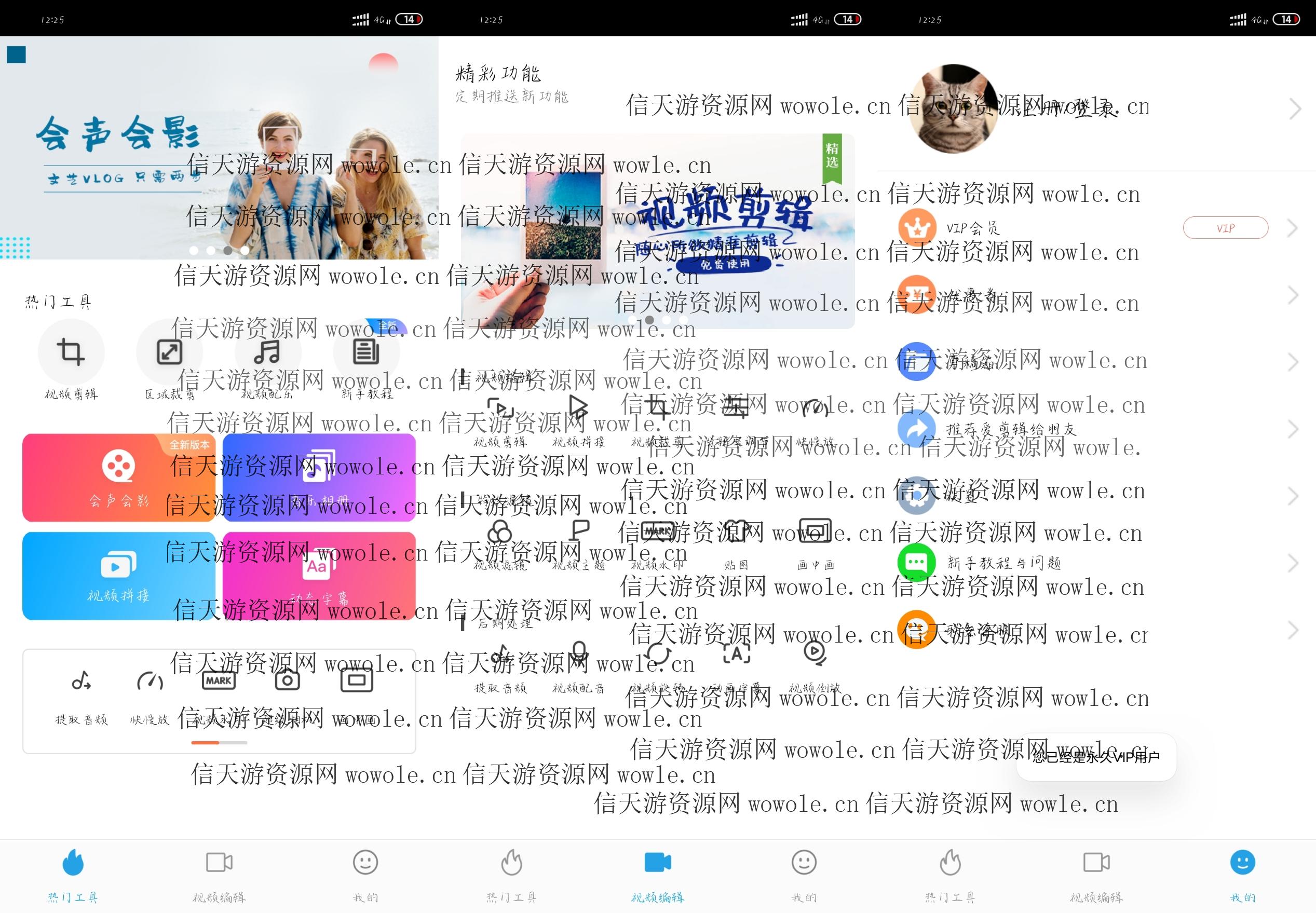The width and height of the screenshot is (1316, 913).
Task: Click the 推荐爱剪辑给朋友 label
Action: 1011,429
